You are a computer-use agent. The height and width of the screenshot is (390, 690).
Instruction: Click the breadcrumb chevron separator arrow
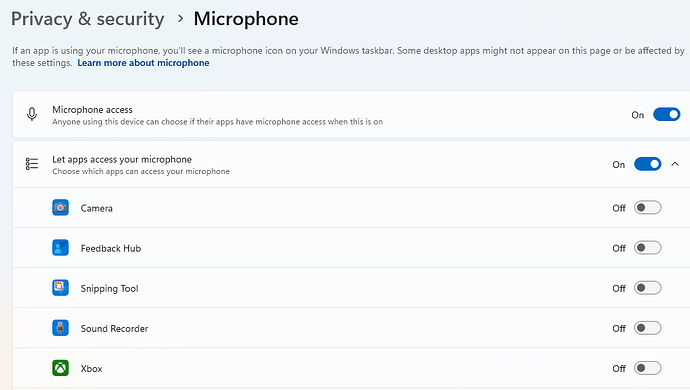(x=180, y=18)
